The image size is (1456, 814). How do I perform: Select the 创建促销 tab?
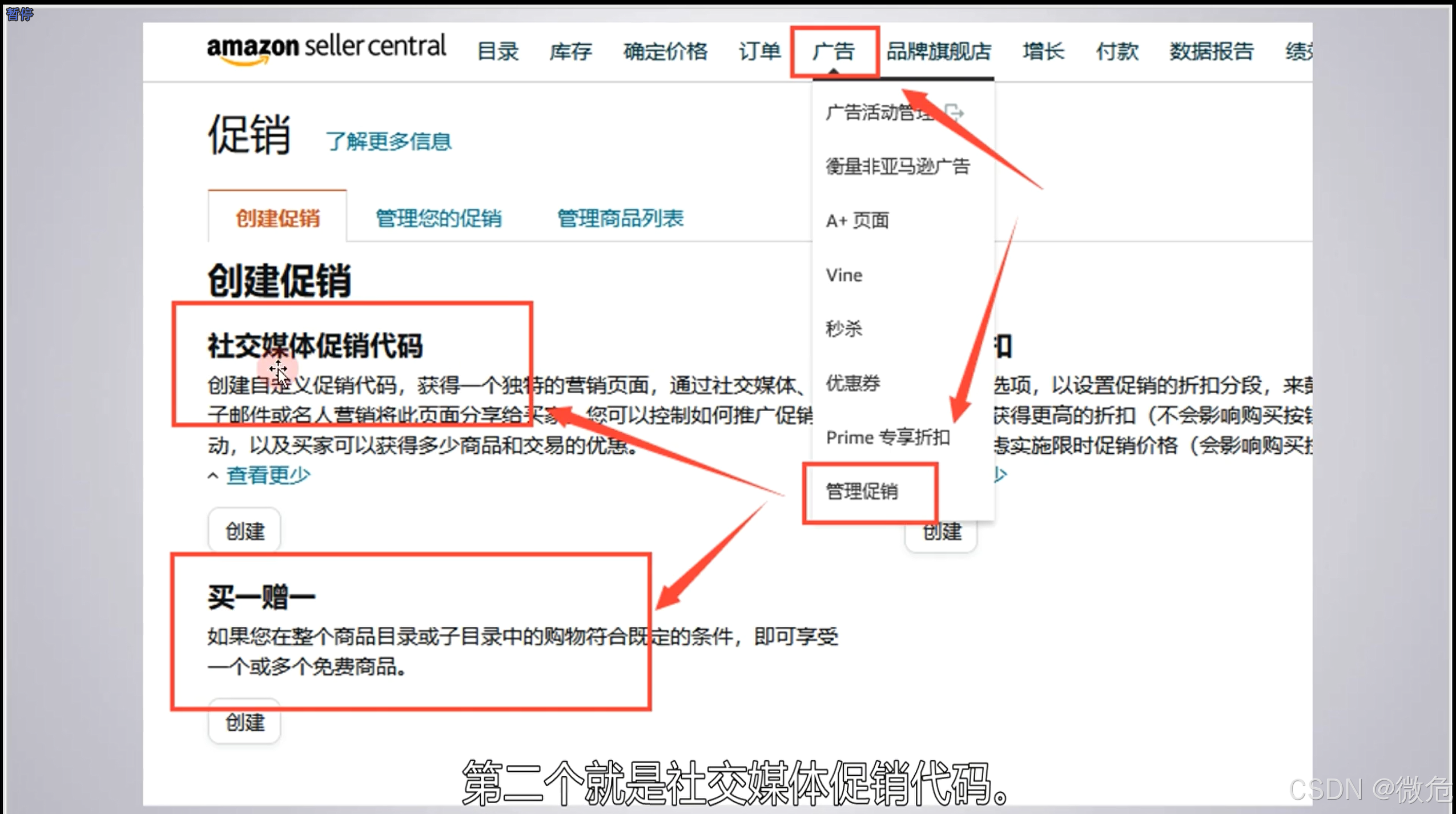pyautogui.click(x=277, y=218)
